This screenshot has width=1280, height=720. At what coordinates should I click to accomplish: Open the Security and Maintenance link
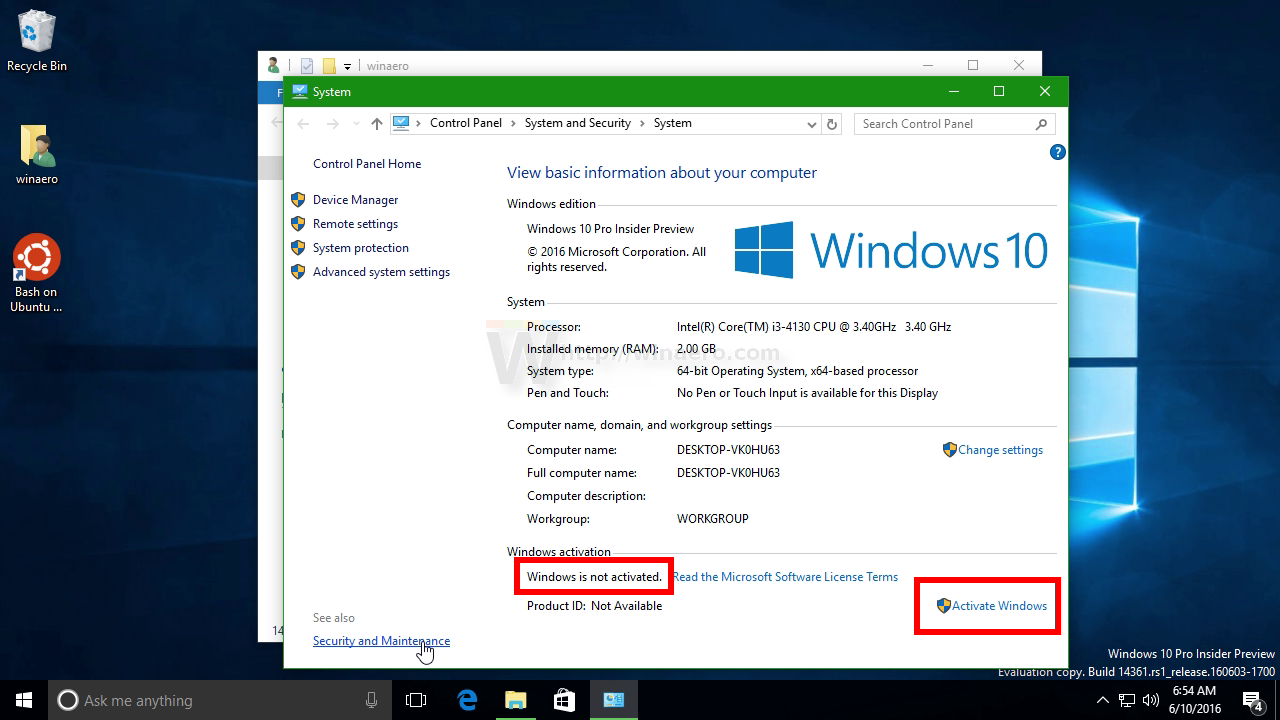(381, 640)
